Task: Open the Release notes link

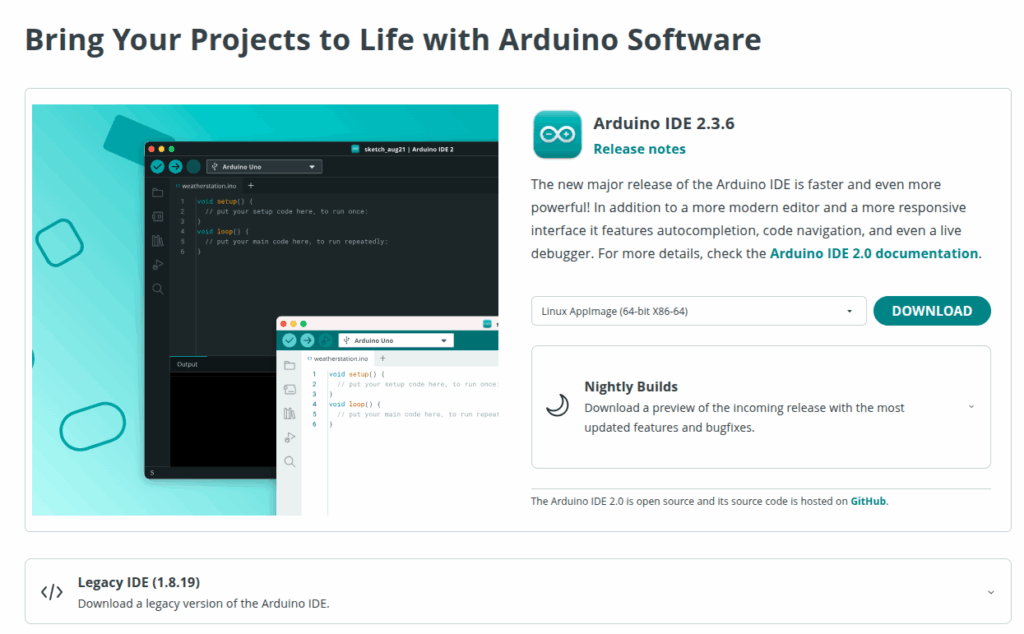Action: coord(639,149)
